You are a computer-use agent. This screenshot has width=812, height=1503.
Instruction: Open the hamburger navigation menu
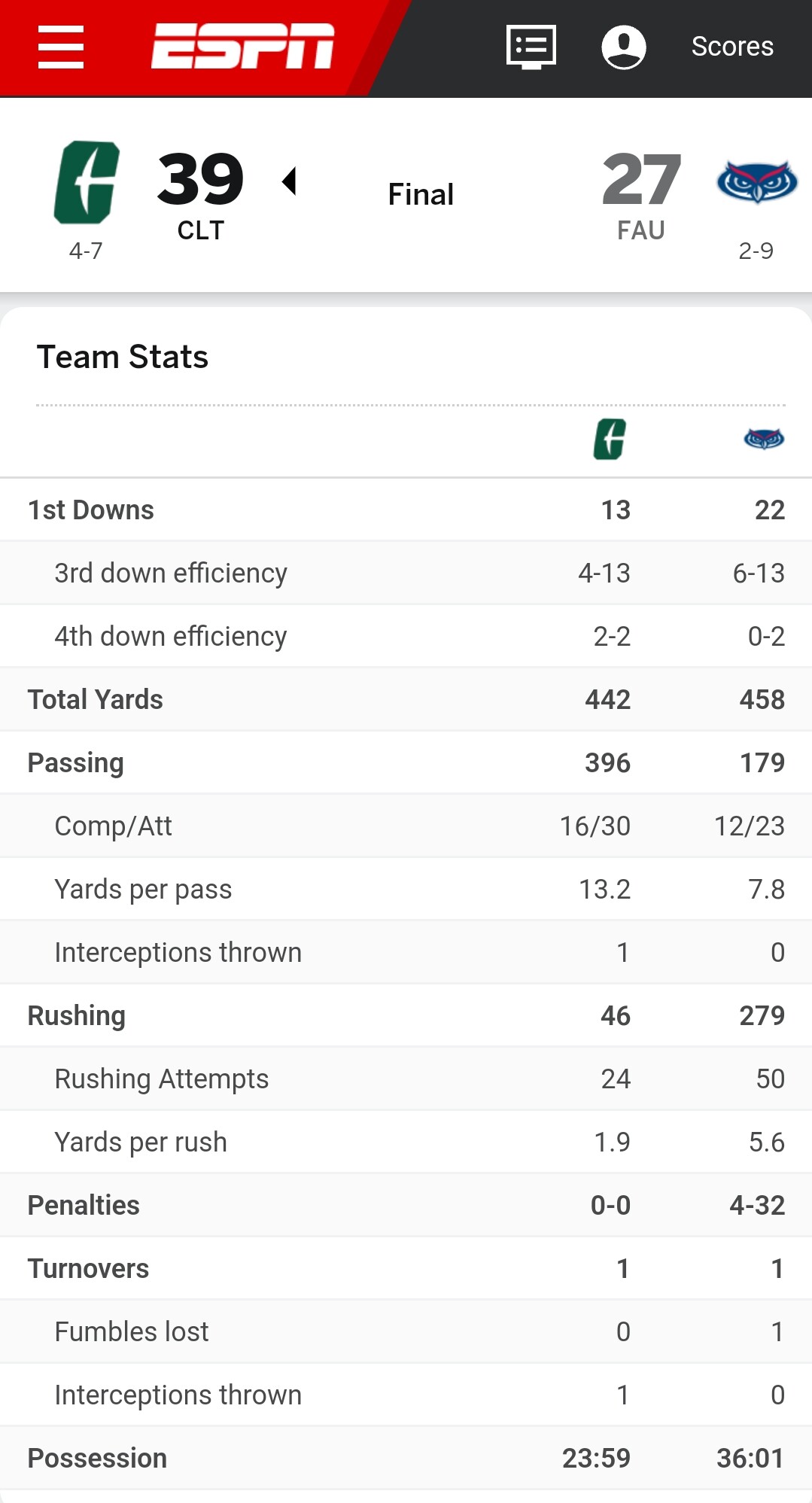click(61, 47)
